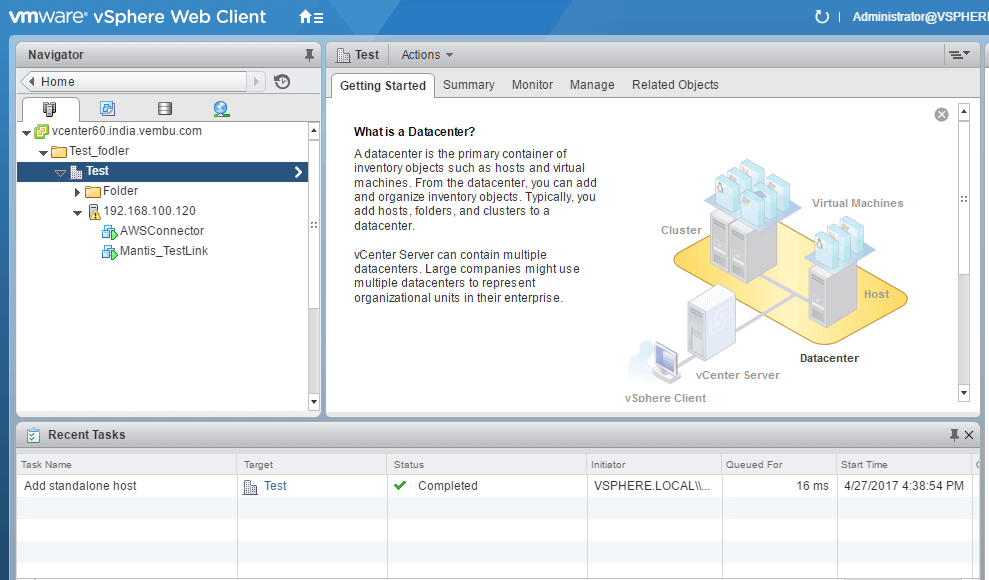The image size is (989, 580).
Task: Close the Recent Tasks panel
Action: 969,435
